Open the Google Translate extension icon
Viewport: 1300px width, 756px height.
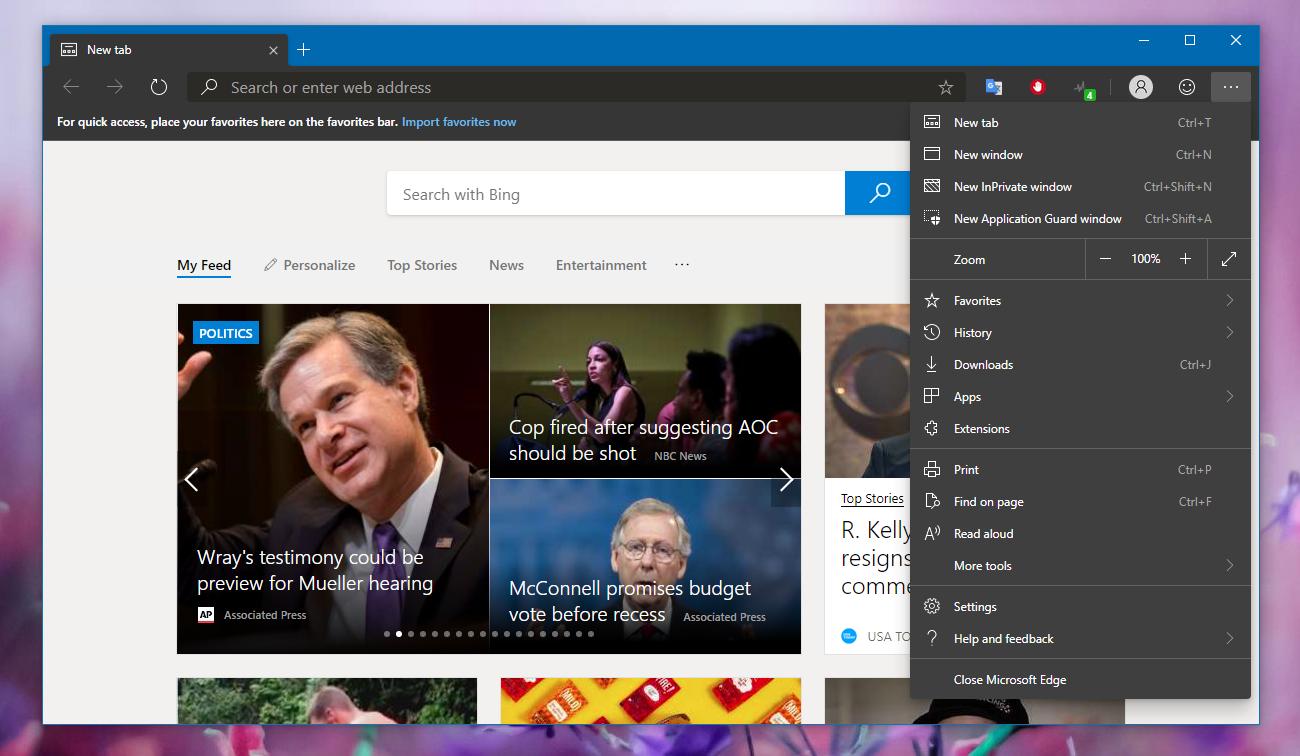(x=993, y=87)
